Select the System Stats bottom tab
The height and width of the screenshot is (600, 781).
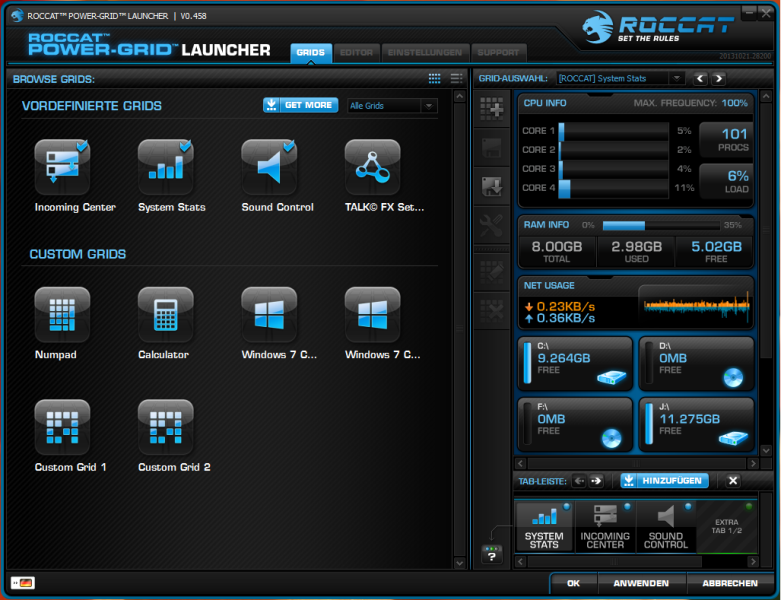[544, 527]
